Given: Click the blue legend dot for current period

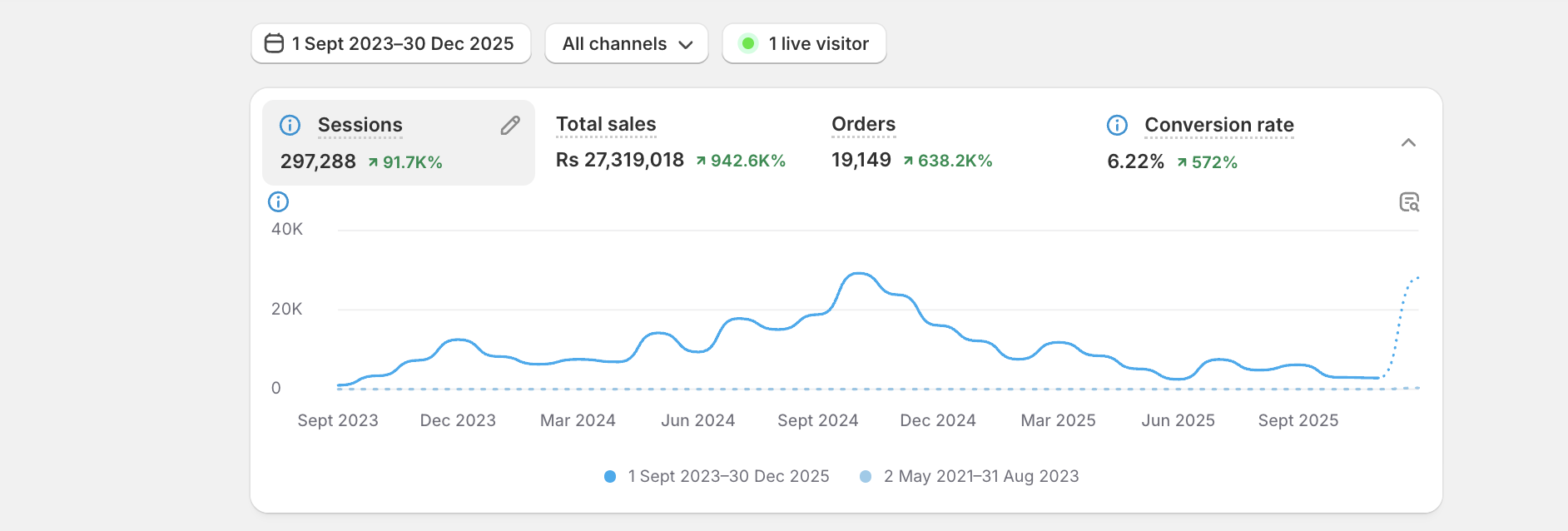Looking at the screenshot, I should pyautogui.click(x=610, y=476).
